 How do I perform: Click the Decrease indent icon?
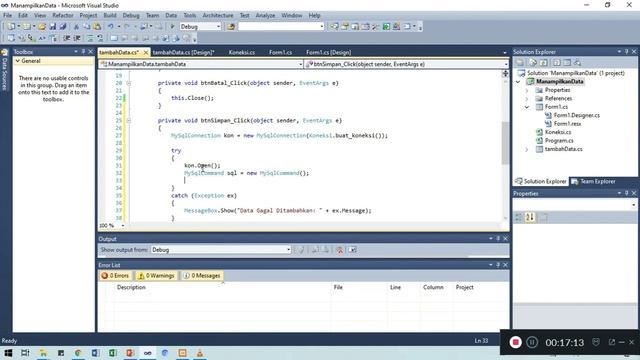[67, 38]
